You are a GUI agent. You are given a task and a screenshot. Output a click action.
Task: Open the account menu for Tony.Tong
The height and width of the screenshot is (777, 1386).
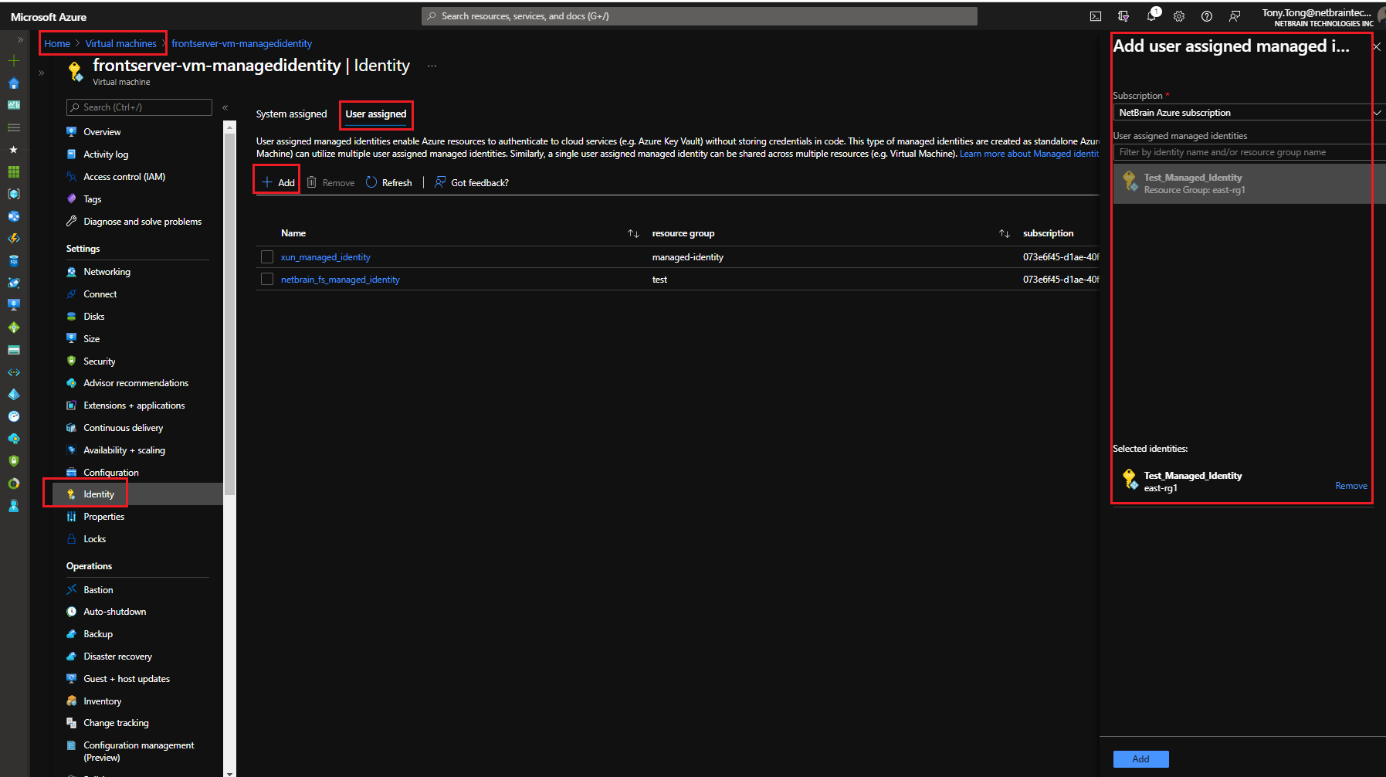1324,16
